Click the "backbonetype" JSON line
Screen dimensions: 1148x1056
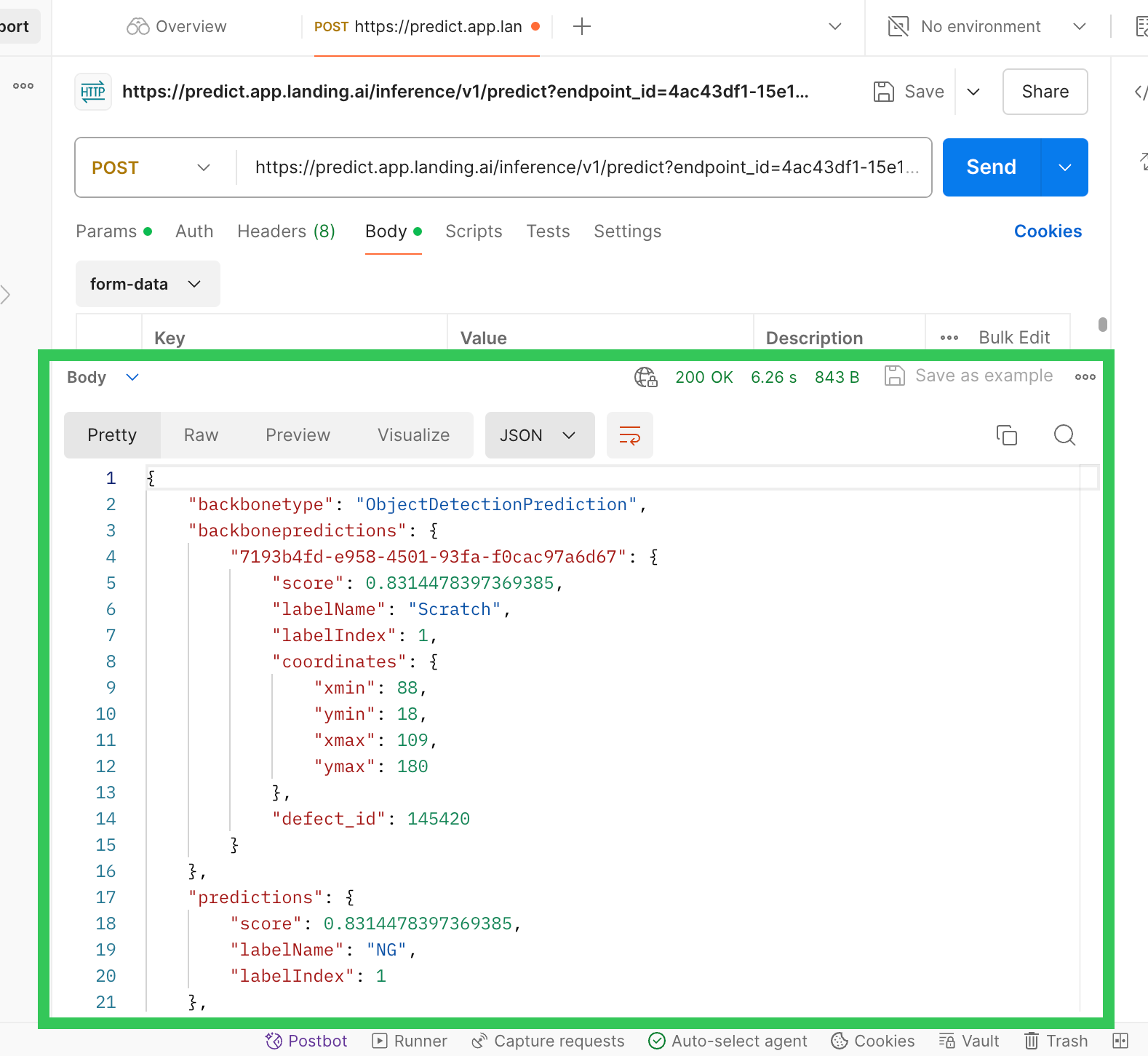(418, 504)
